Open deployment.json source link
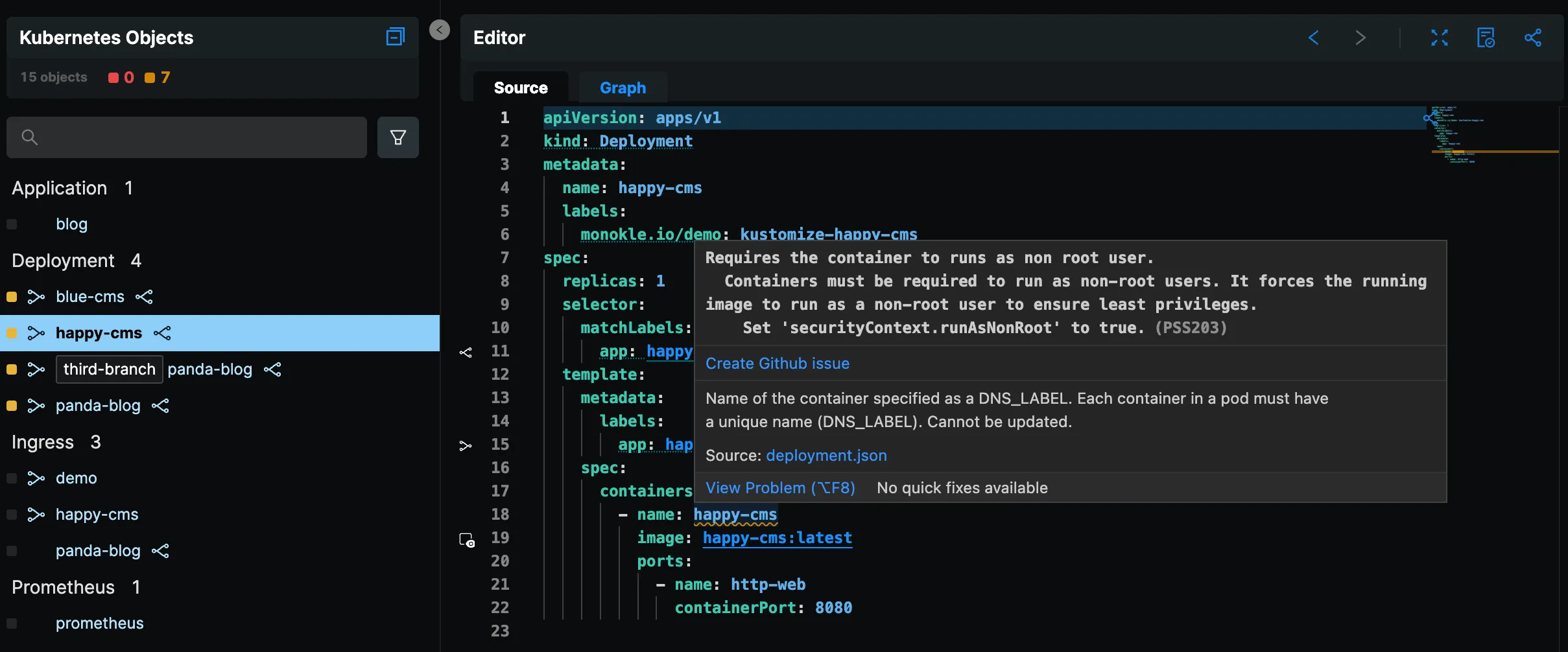Screen dimensions: 1568x652 pos(826,456)
